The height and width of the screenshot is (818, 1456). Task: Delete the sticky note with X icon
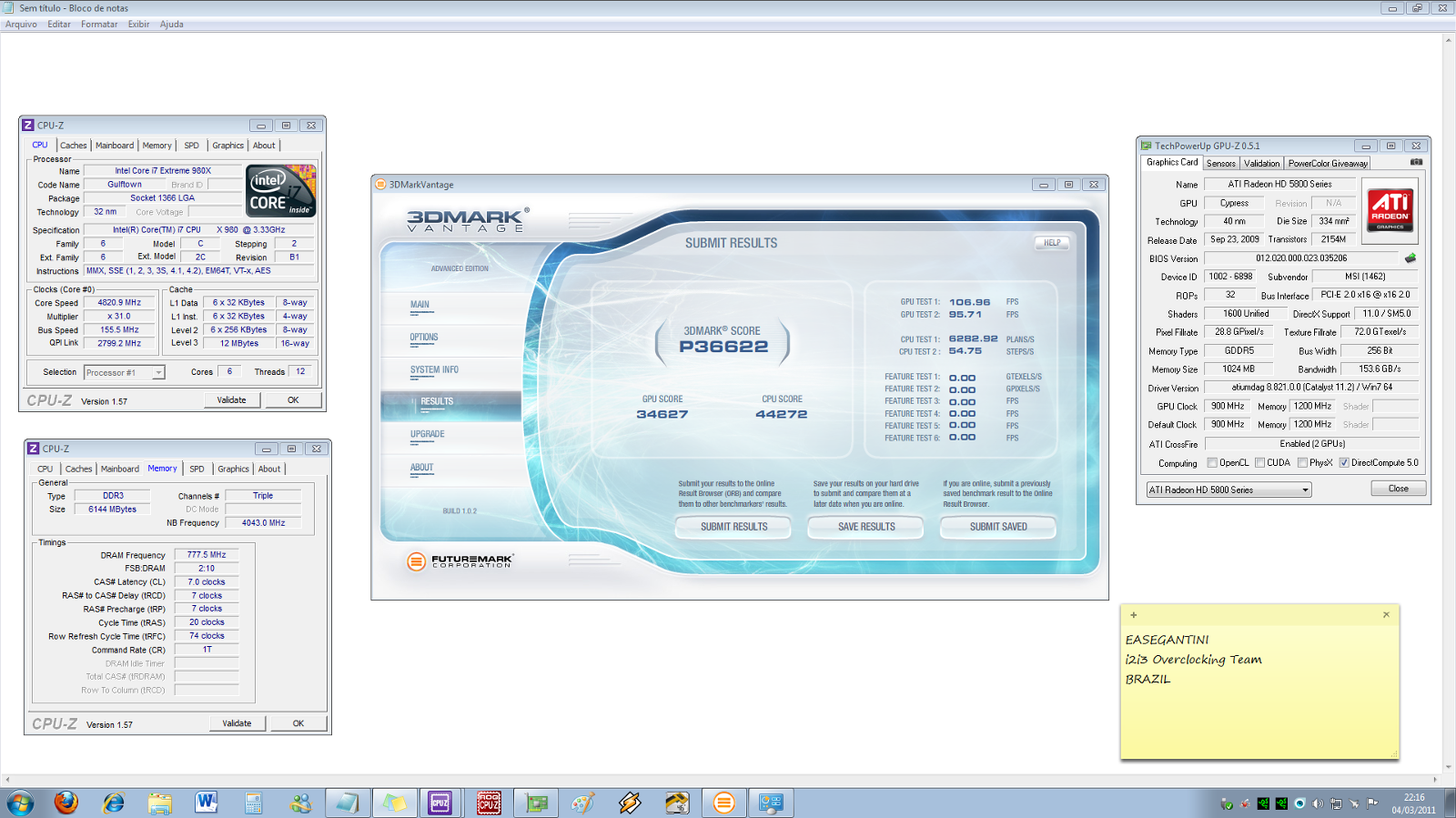coord(1386,615)
